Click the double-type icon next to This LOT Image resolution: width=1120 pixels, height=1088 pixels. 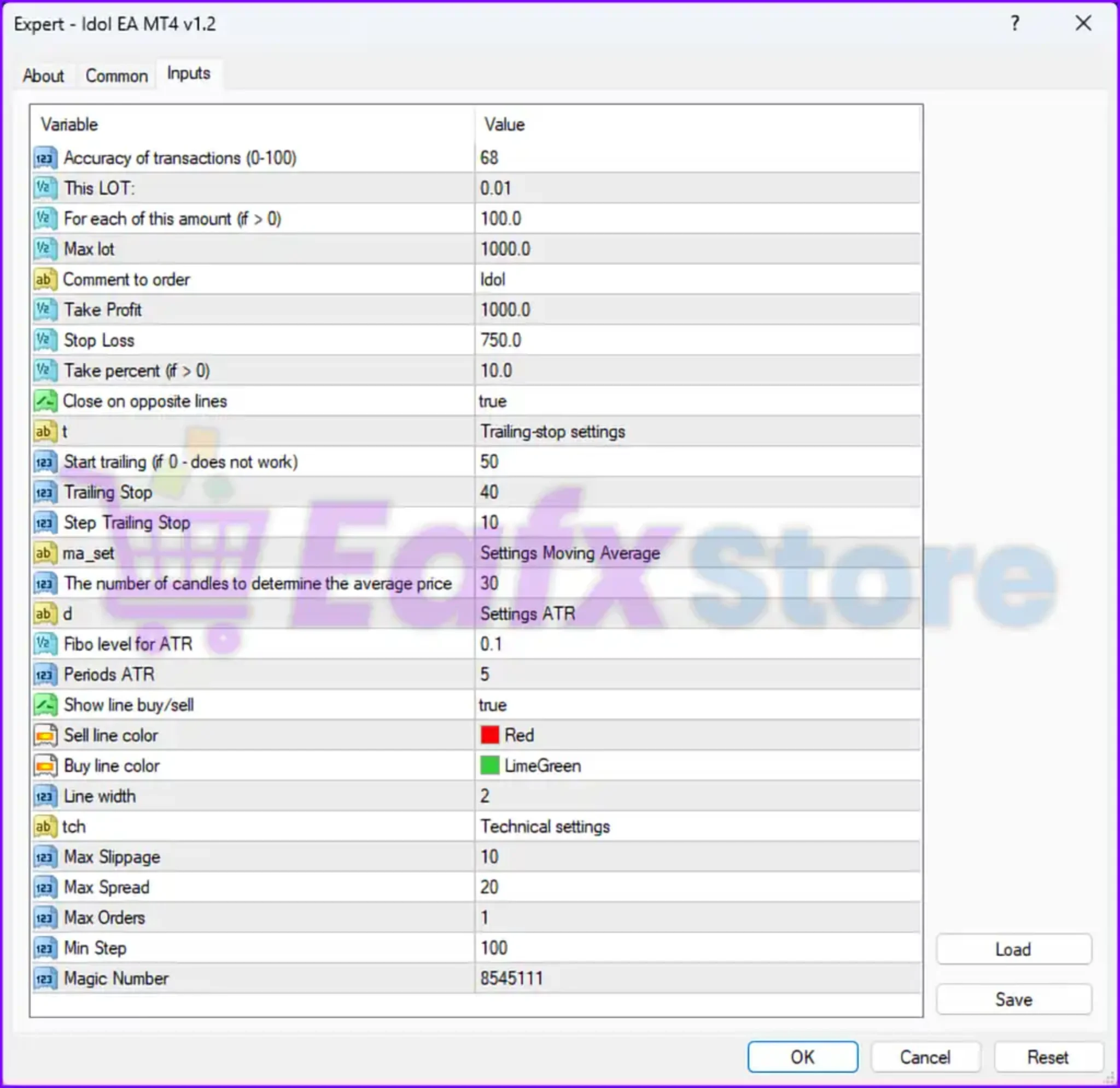point(45,189)
